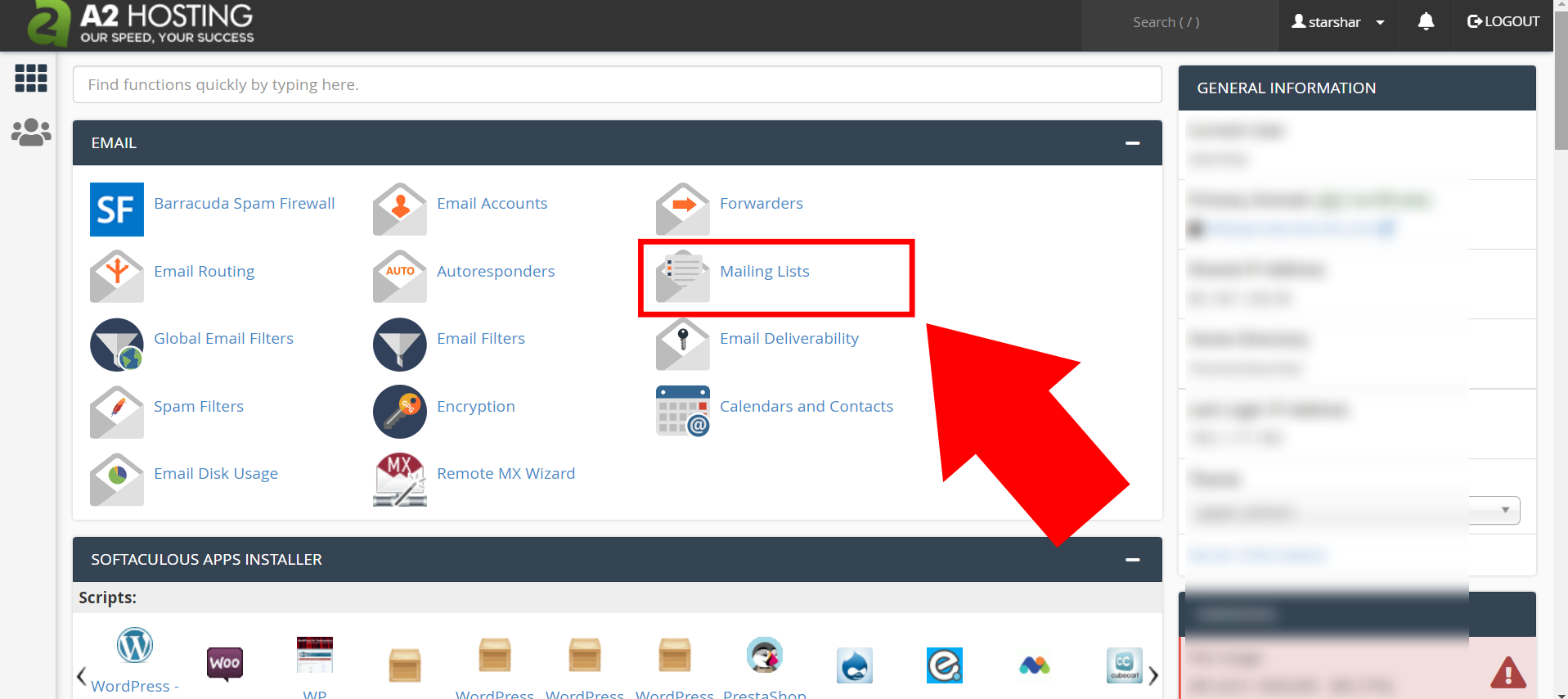Image resolution: width=1568 pixels, height=699 pixels.
Task: Show previous scripts with left chevron
Action: point(81,675)
